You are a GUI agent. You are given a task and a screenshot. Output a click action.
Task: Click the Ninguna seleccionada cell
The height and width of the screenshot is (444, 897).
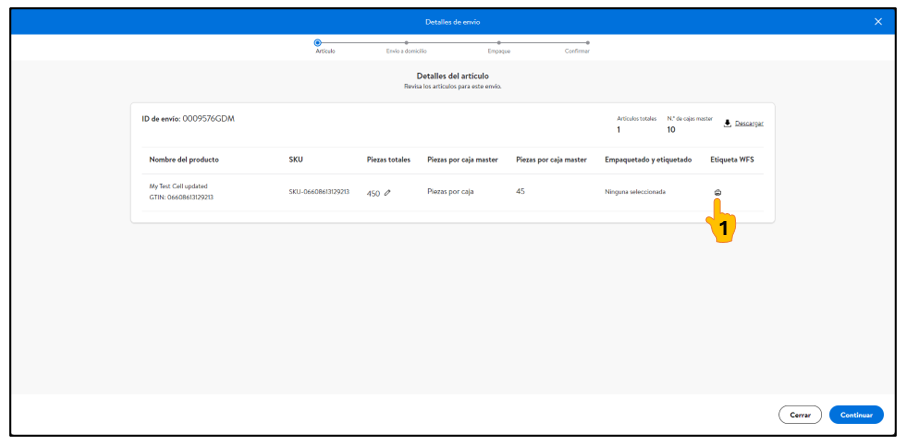(x=635, y=192)
